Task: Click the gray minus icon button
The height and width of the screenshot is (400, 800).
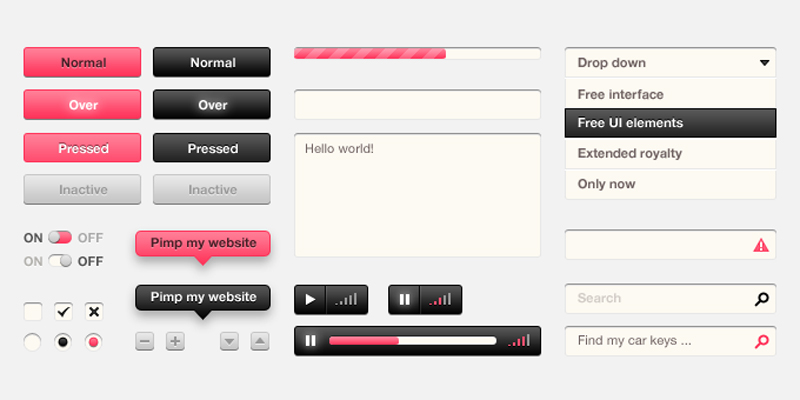Action: click(x=145, y=342)
